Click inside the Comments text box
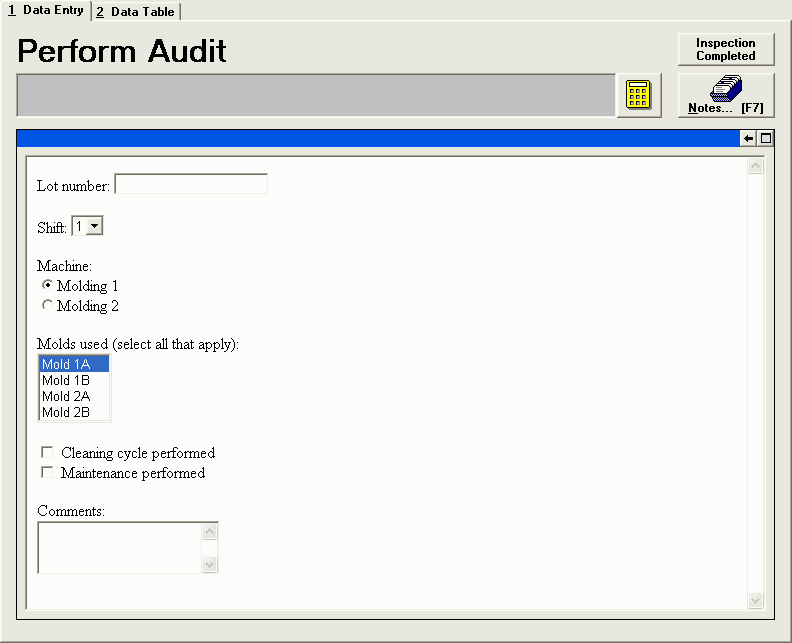The height and width of the screenshot is (643, 792). point(119,547)
